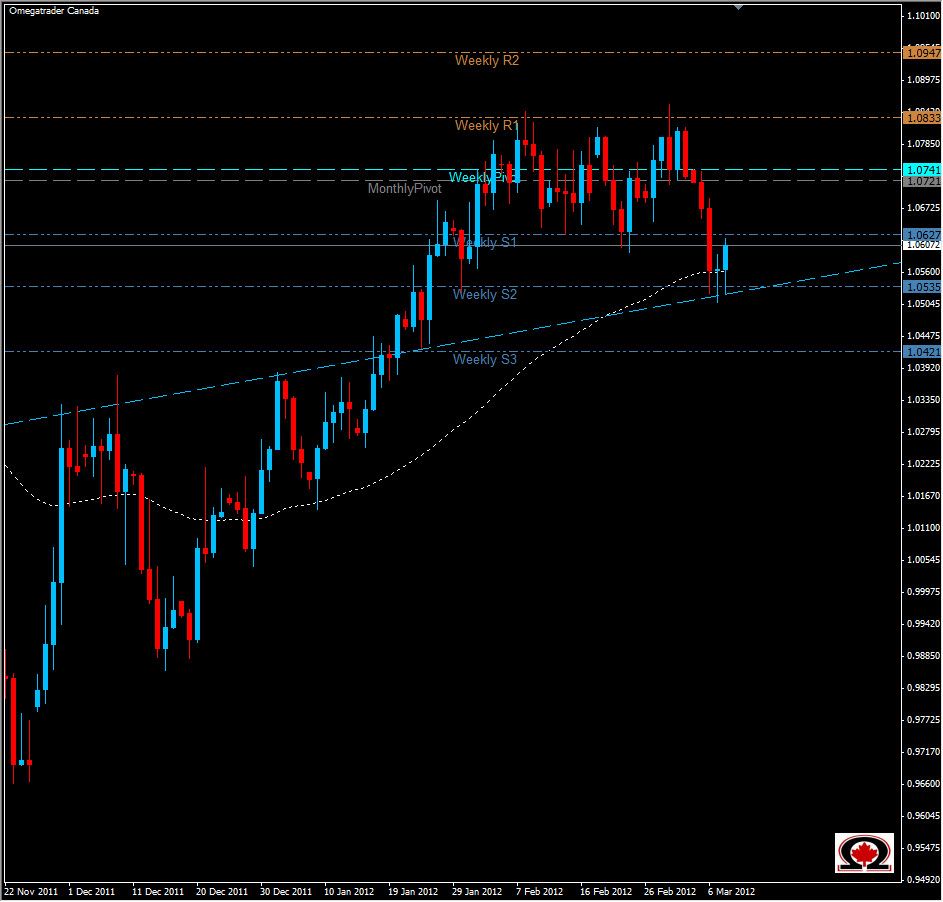Screen dimensions: 943x902
Task: Click the 22 Nov 2011 date label
Action: (33, 890)
